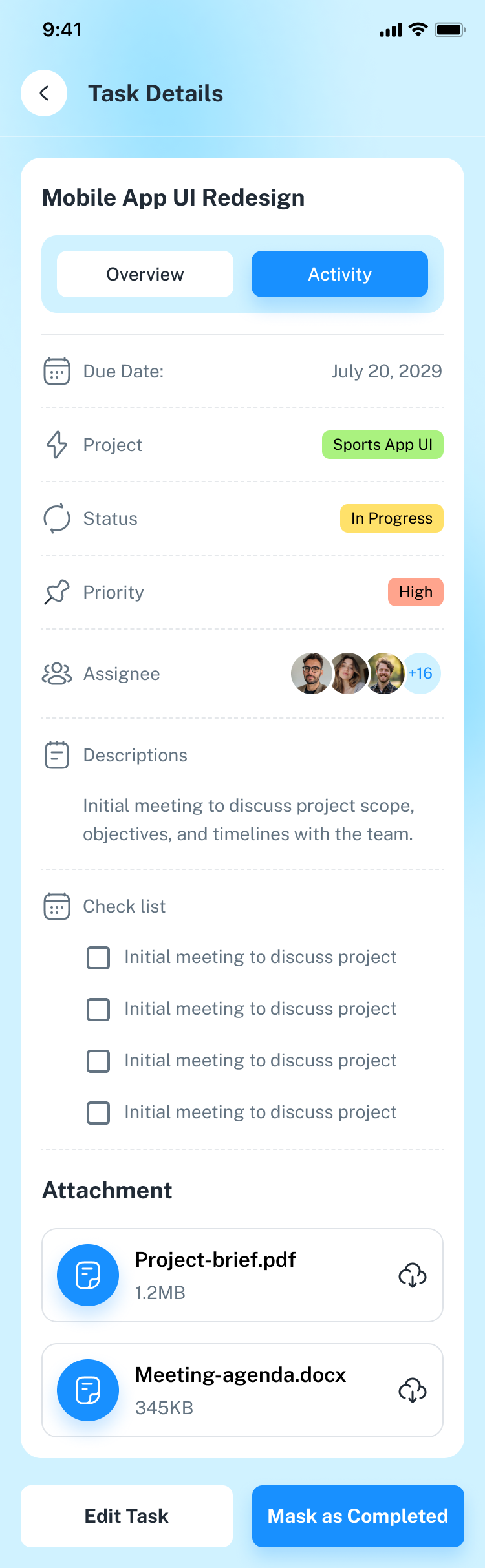Click the Project lightning bolt icon

pos(57,445)
